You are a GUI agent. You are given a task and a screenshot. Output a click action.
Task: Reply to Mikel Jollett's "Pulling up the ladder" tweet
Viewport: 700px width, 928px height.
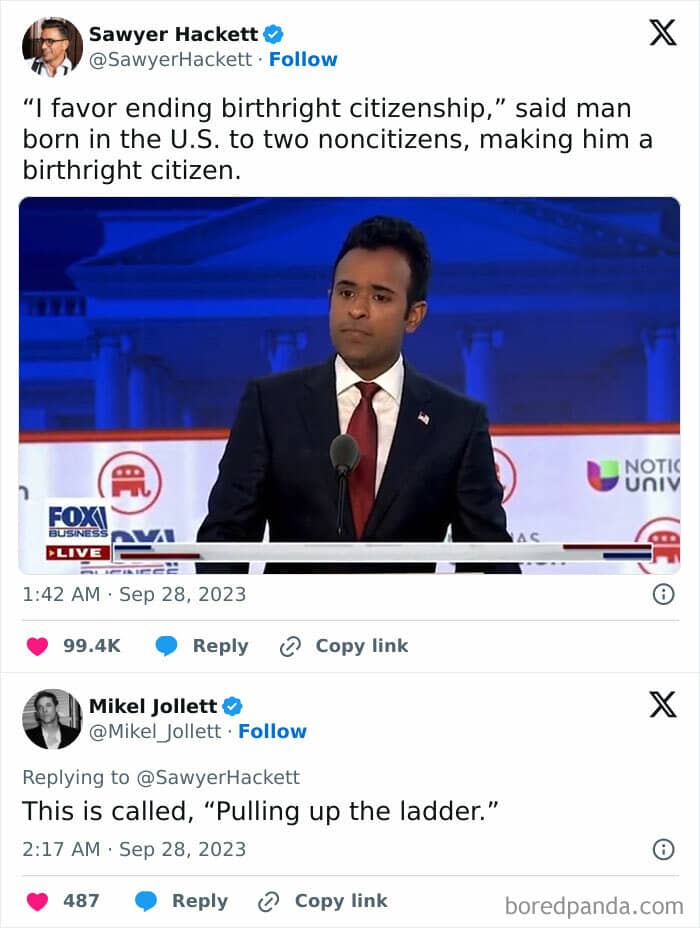[181, 901]
